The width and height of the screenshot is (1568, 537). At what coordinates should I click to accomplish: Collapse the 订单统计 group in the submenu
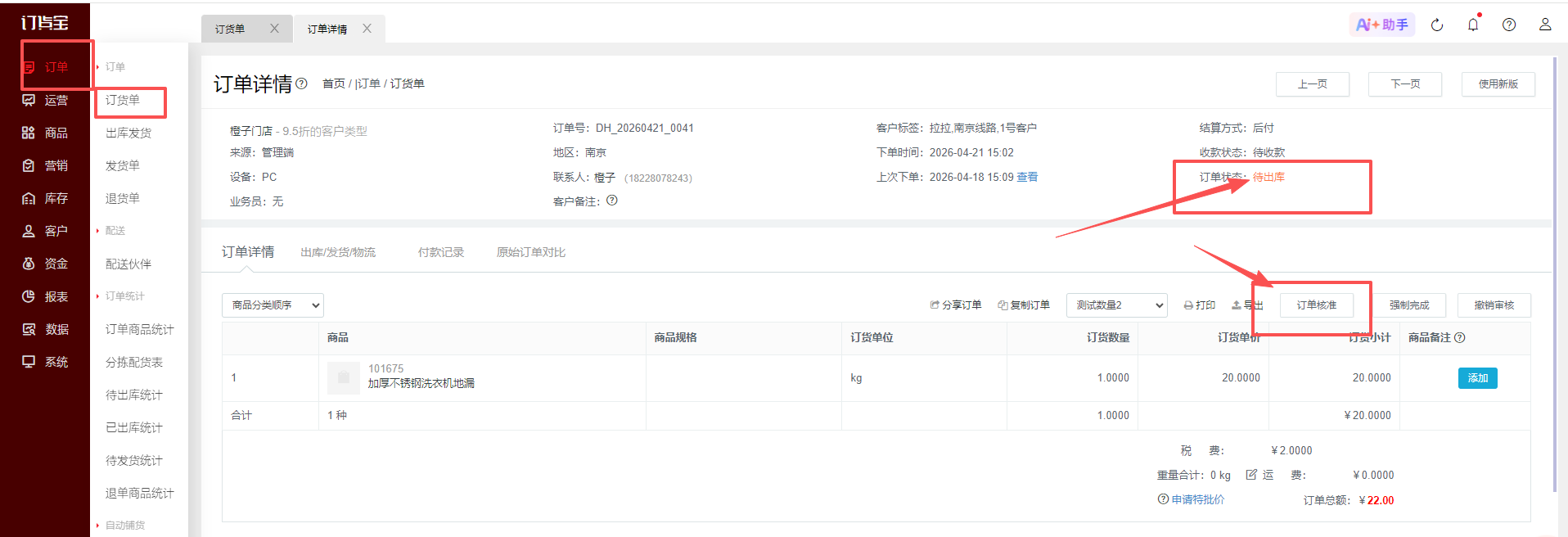pos(120,296)
